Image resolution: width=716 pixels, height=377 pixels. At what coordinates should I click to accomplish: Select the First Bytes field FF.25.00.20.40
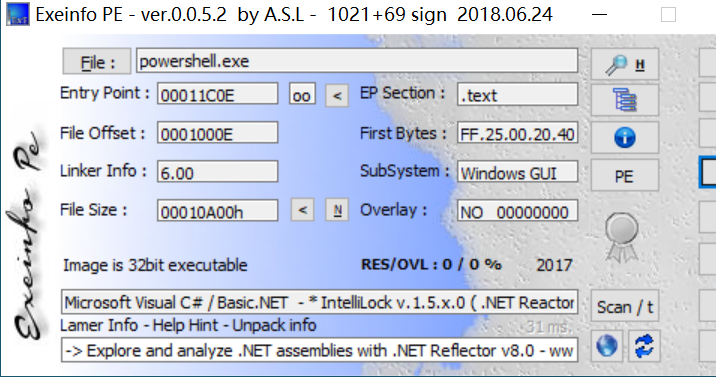click(x=518, y=133)
